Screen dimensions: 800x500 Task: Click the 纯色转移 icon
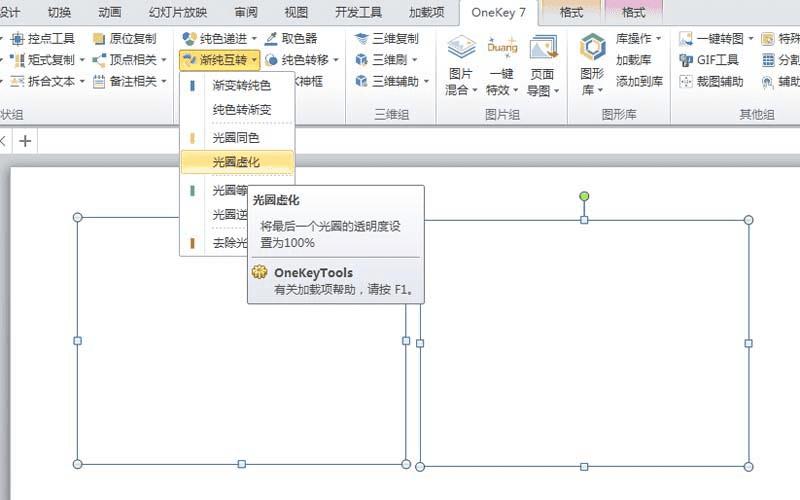click(x=271, y=60)
